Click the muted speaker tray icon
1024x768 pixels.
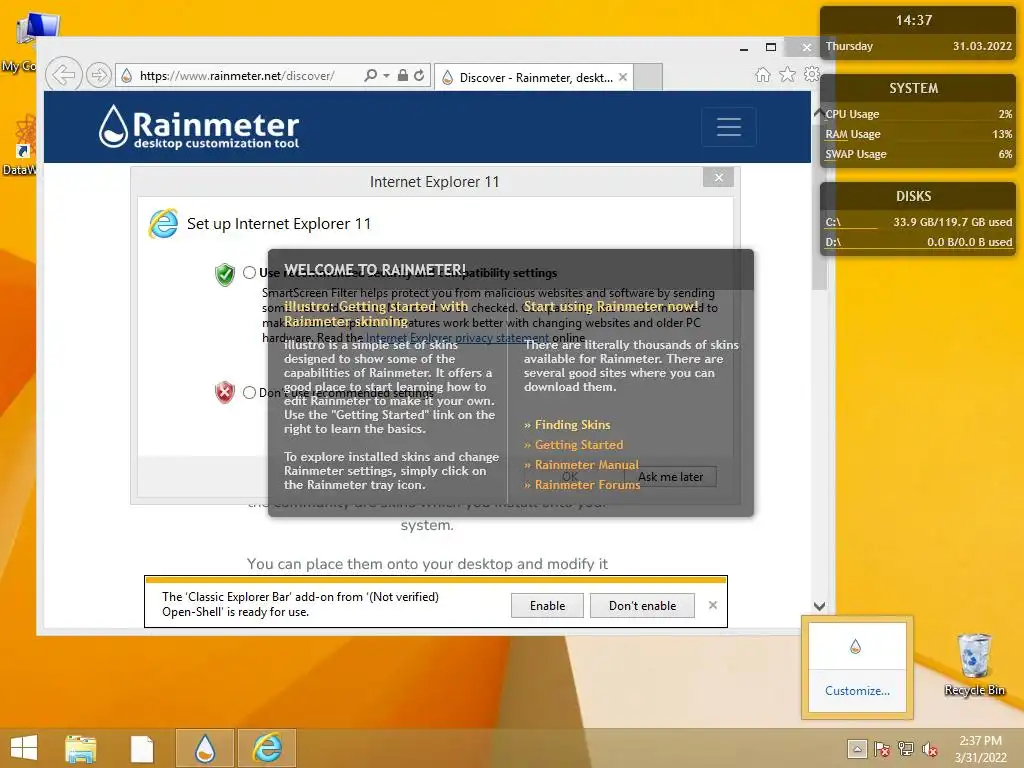(x=929, y=749)
